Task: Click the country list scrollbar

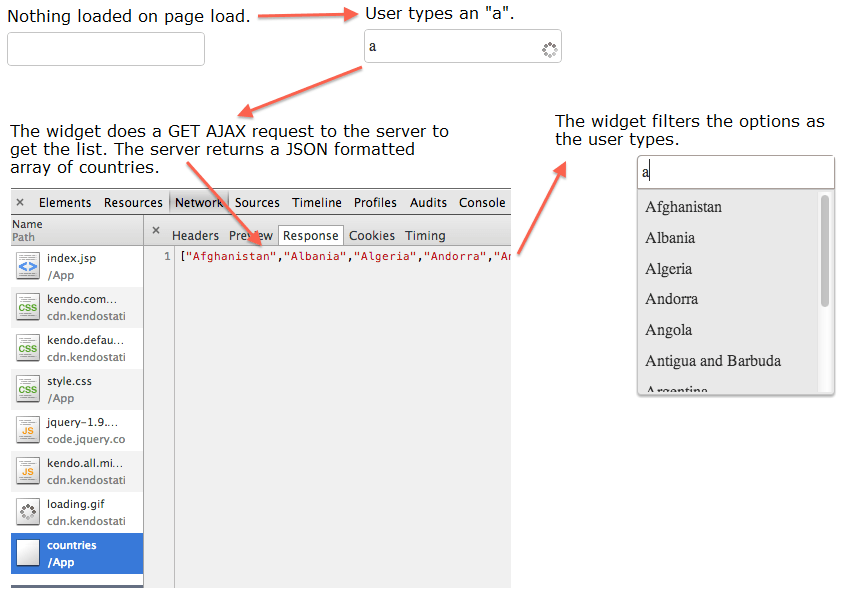Action: pos(825,250)
